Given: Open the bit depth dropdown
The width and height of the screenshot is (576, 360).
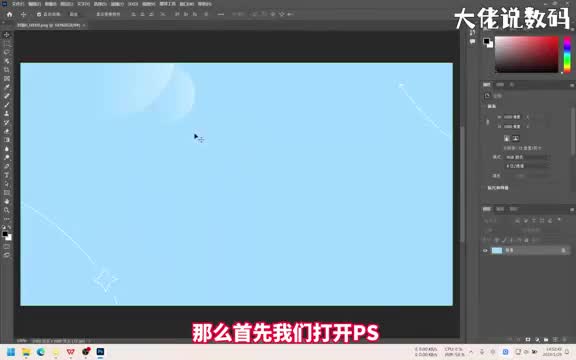Looking at the screenshot, I should tap(527, 166).
